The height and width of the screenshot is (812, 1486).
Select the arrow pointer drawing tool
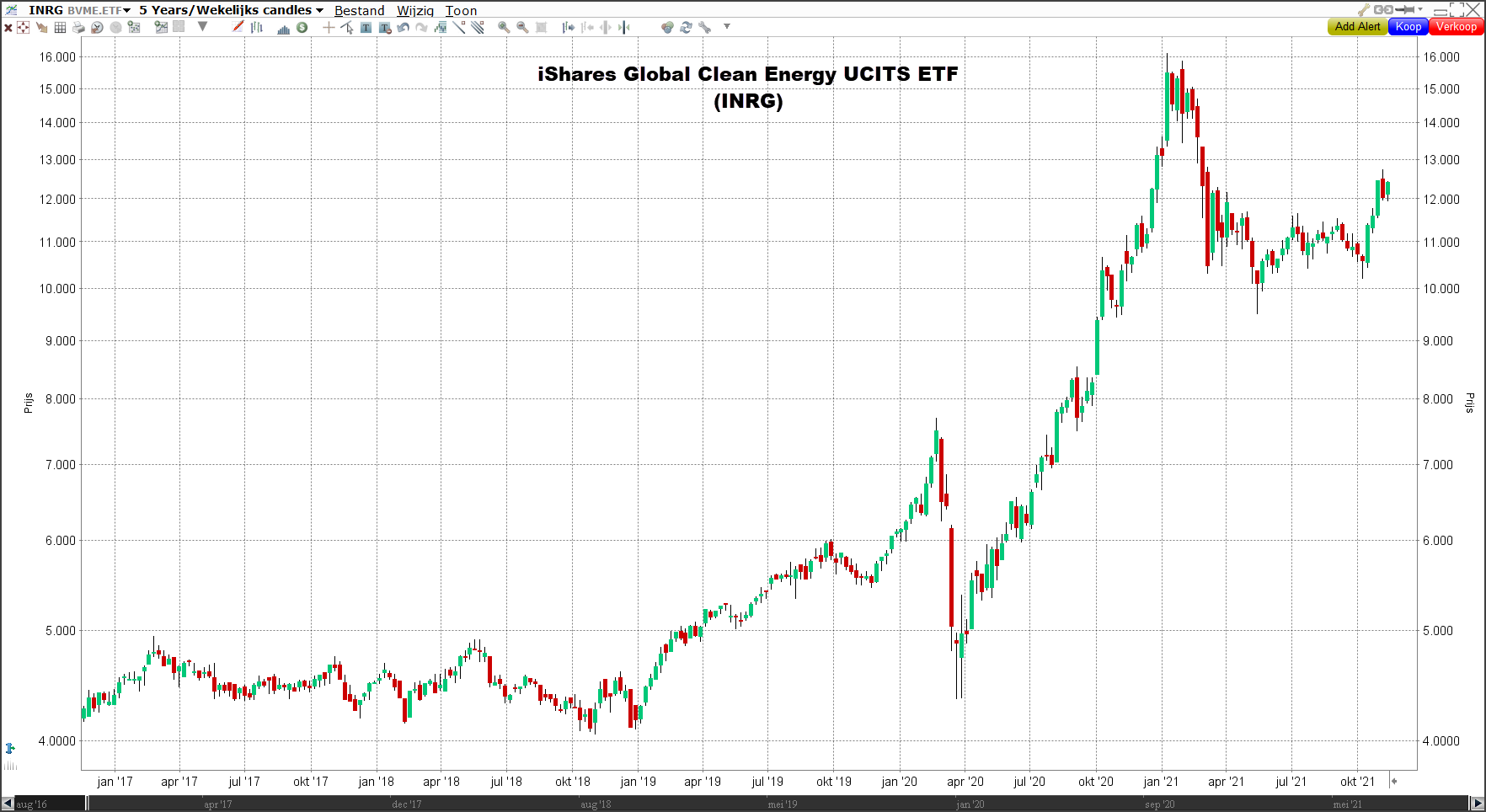347,28
